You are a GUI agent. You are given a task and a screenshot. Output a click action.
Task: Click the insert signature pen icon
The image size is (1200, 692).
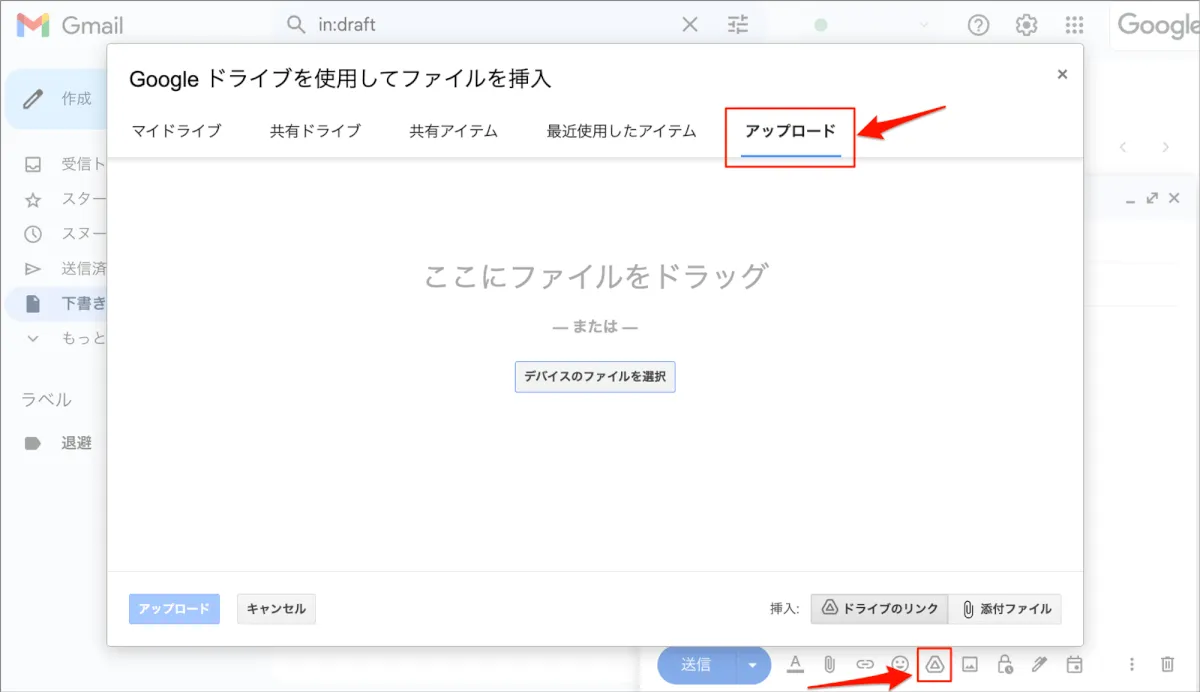click(x=1040, y=664)
